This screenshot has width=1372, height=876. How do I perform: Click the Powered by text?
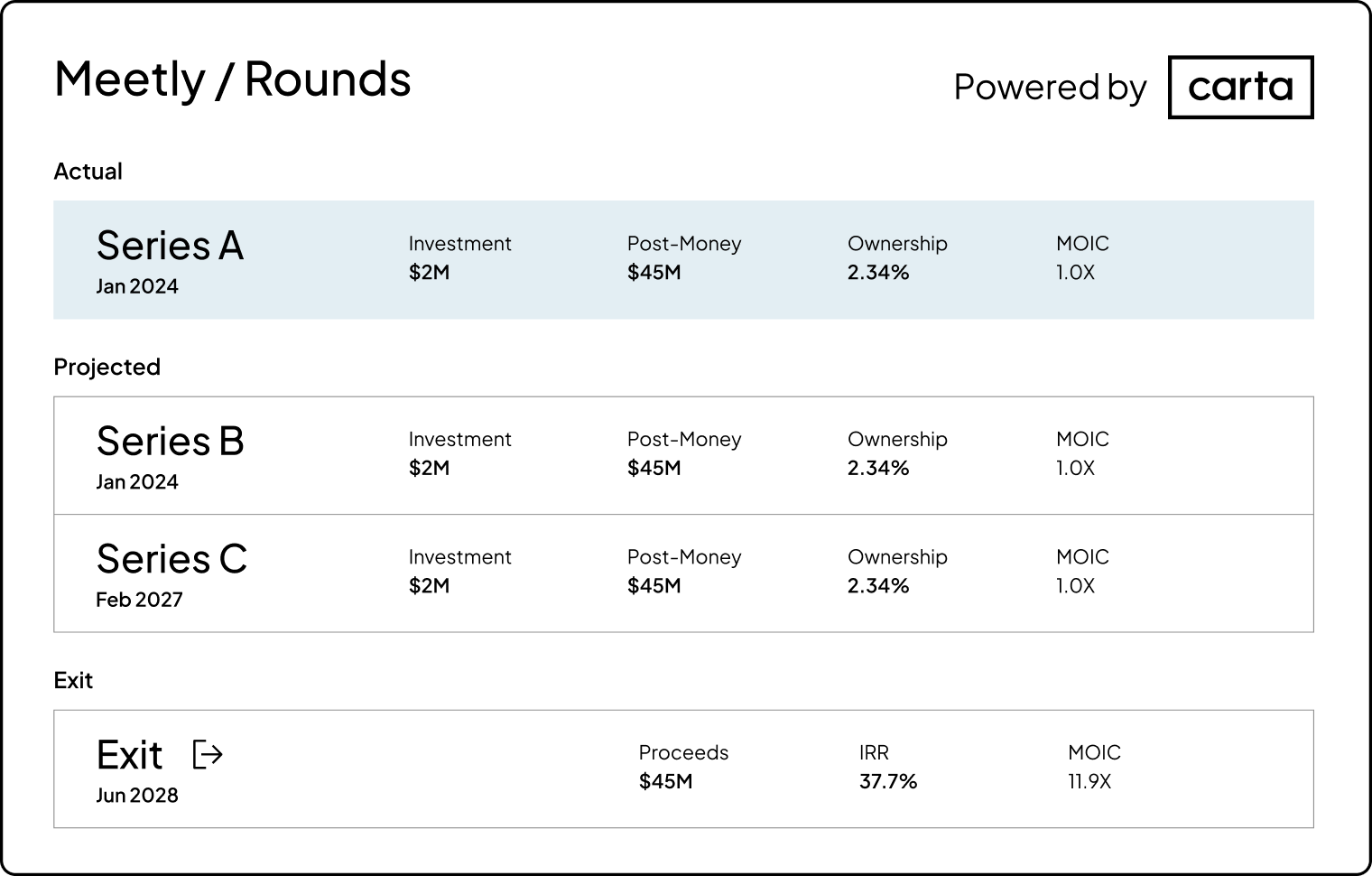[x=1050, y=88]
